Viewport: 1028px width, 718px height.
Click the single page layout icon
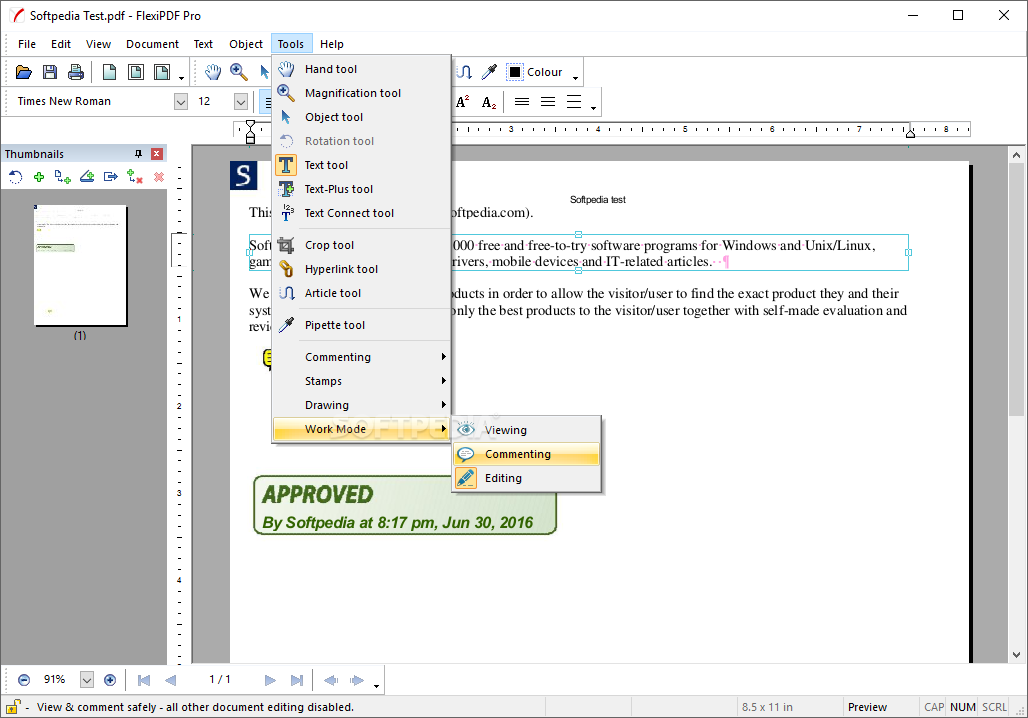coord(109,72)
